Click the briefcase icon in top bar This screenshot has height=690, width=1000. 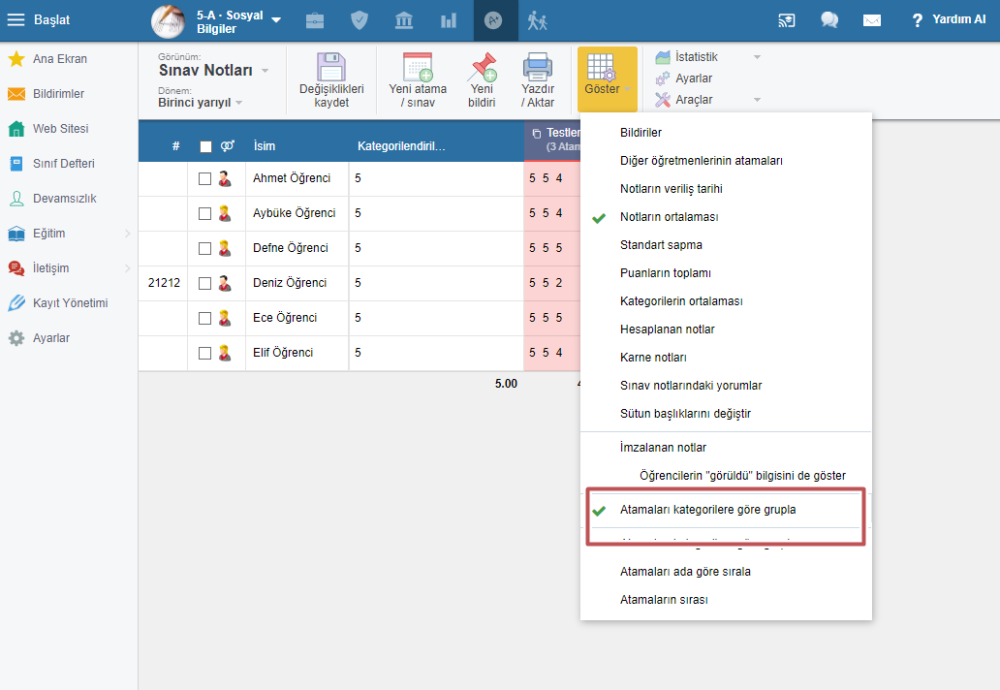(x=315, y=20)
